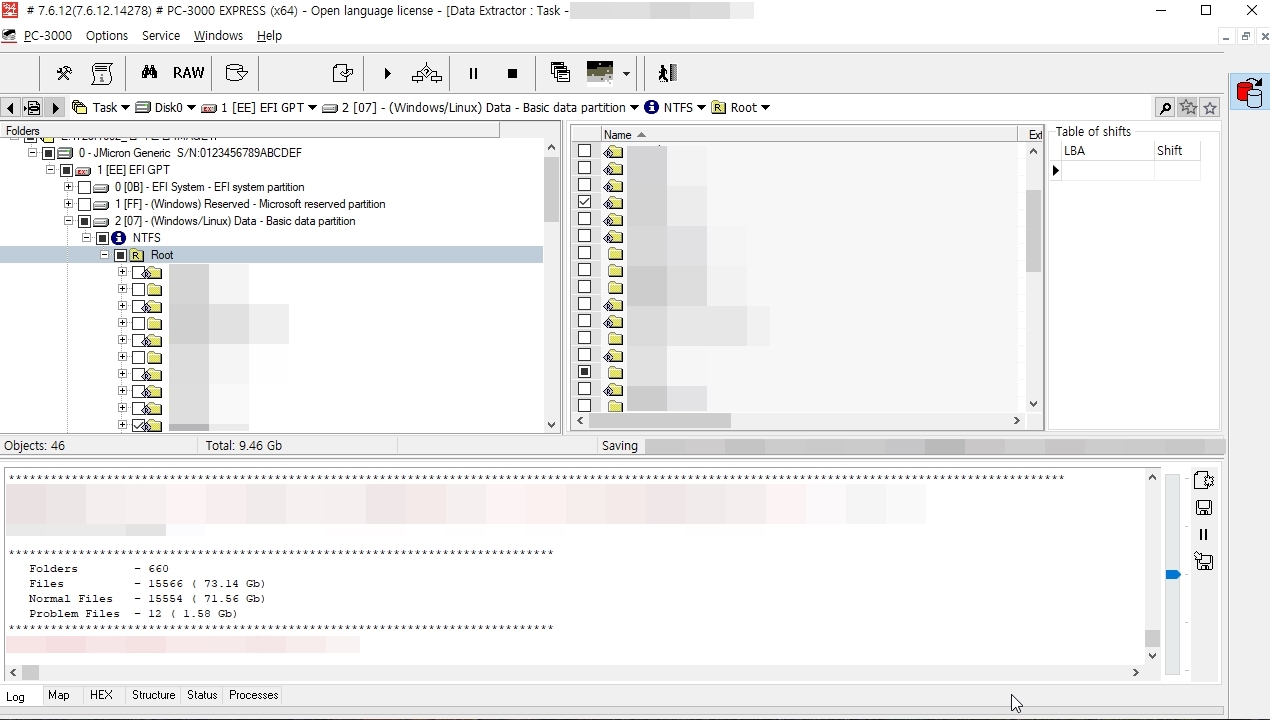Click the navigation history icon between arrows
This screenshot has height=720, width=1270.
(32, 108)
